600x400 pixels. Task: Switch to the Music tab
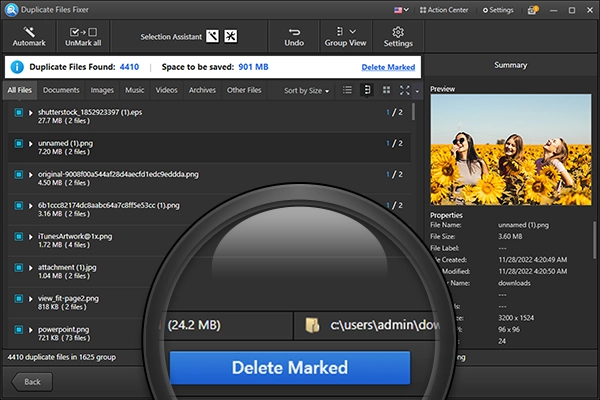[135, 90]
